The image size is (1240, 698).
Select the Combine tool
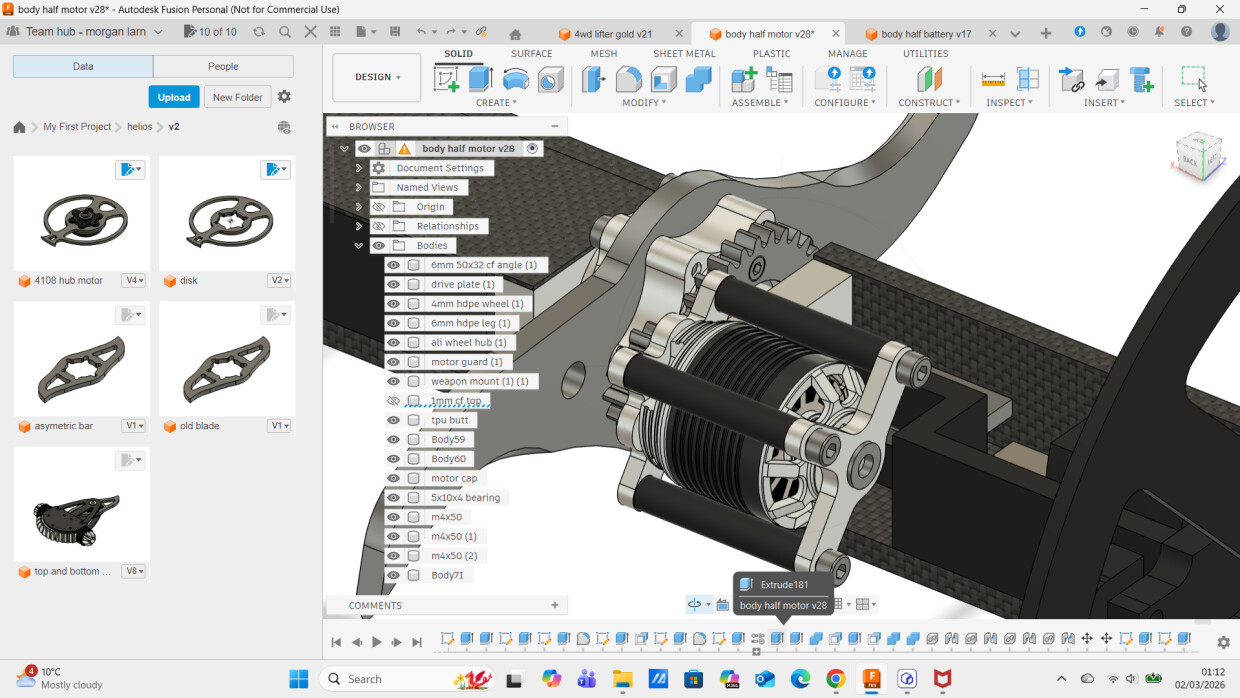pyautogui.click(x=698, y=79)
